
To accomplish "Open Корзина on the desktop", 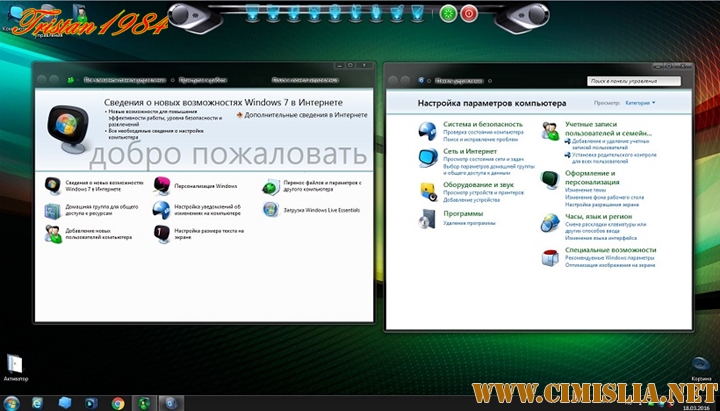I will point(701,363).
